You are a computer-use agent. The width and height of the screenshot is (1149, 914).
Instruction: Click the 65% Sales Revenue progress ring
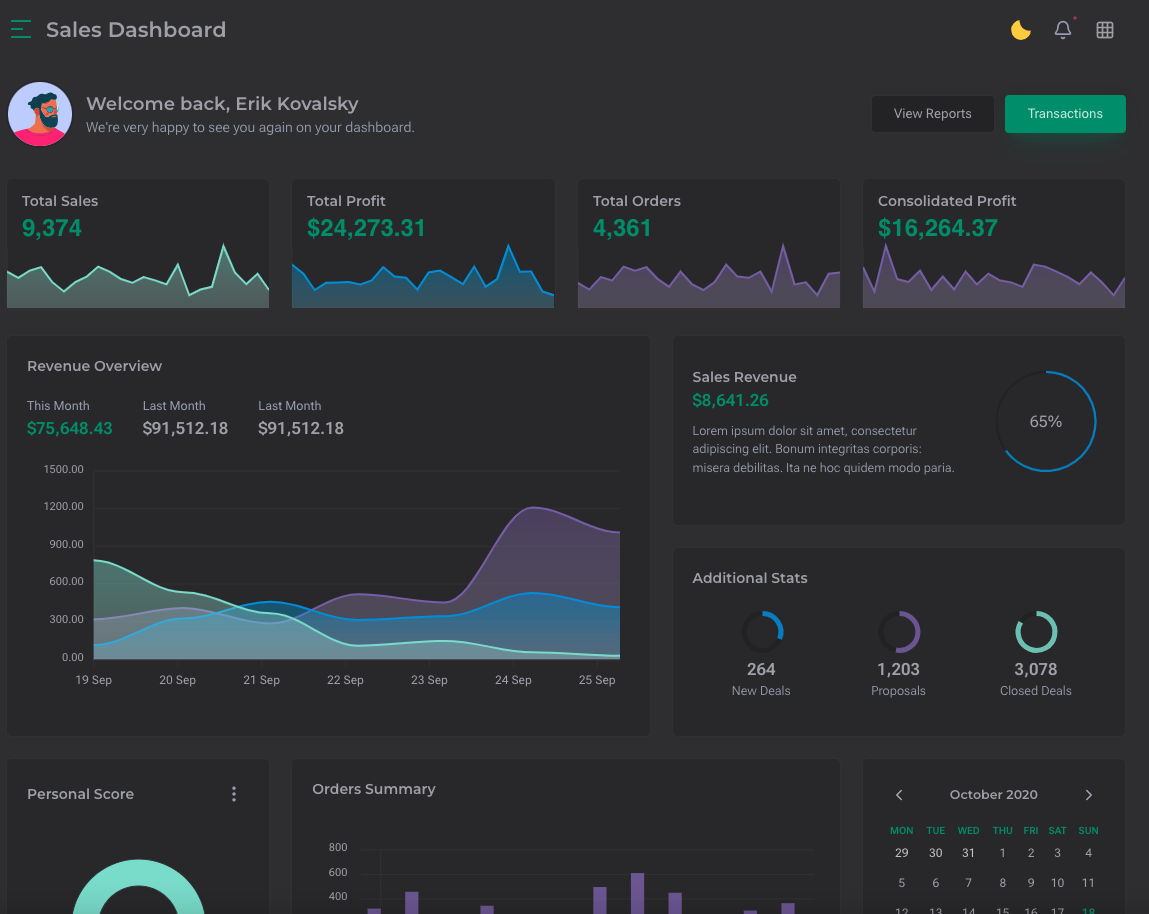point(1046,422)
